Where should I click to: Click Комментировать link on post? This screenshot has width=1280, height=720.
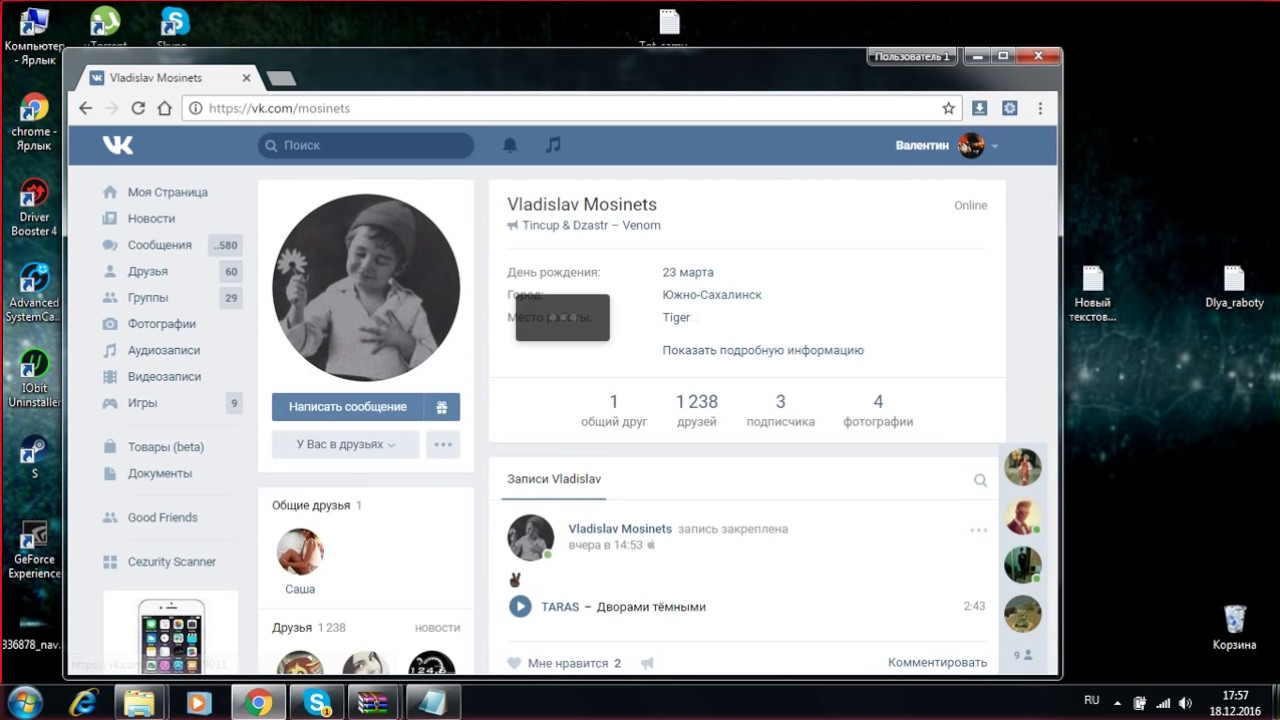click(x=937, y=663)
